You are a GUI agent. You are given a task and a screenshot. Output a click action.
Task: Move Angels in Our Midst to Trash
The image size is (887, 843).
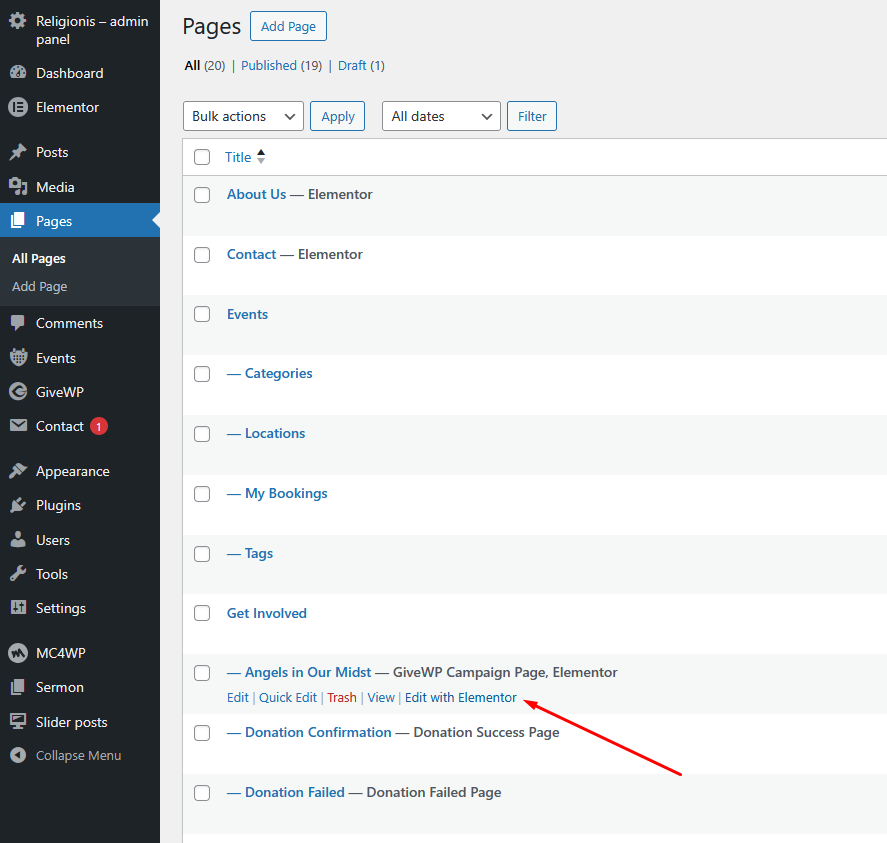[342, 698]
